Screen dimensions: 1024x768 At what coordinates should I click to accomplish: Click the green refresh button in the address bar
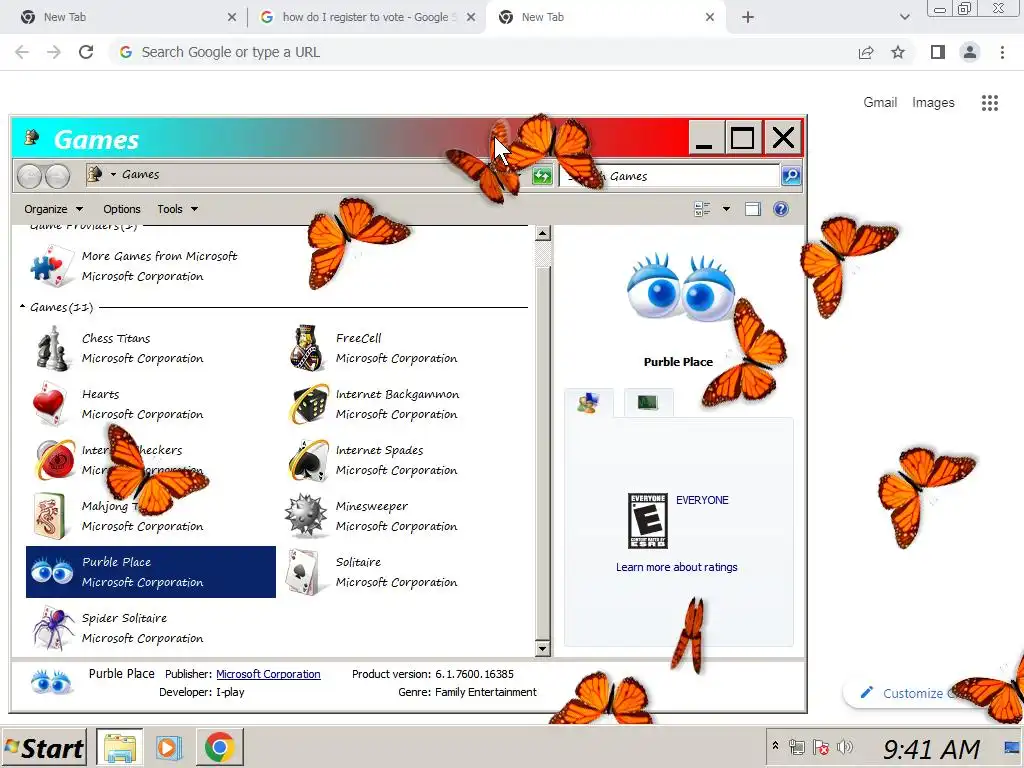542,176
